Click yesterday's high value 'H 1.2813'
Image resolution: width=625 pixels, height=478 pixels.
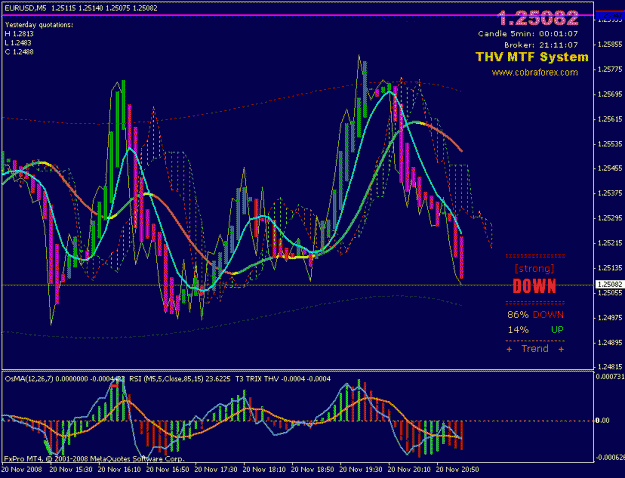click(19, 34)
